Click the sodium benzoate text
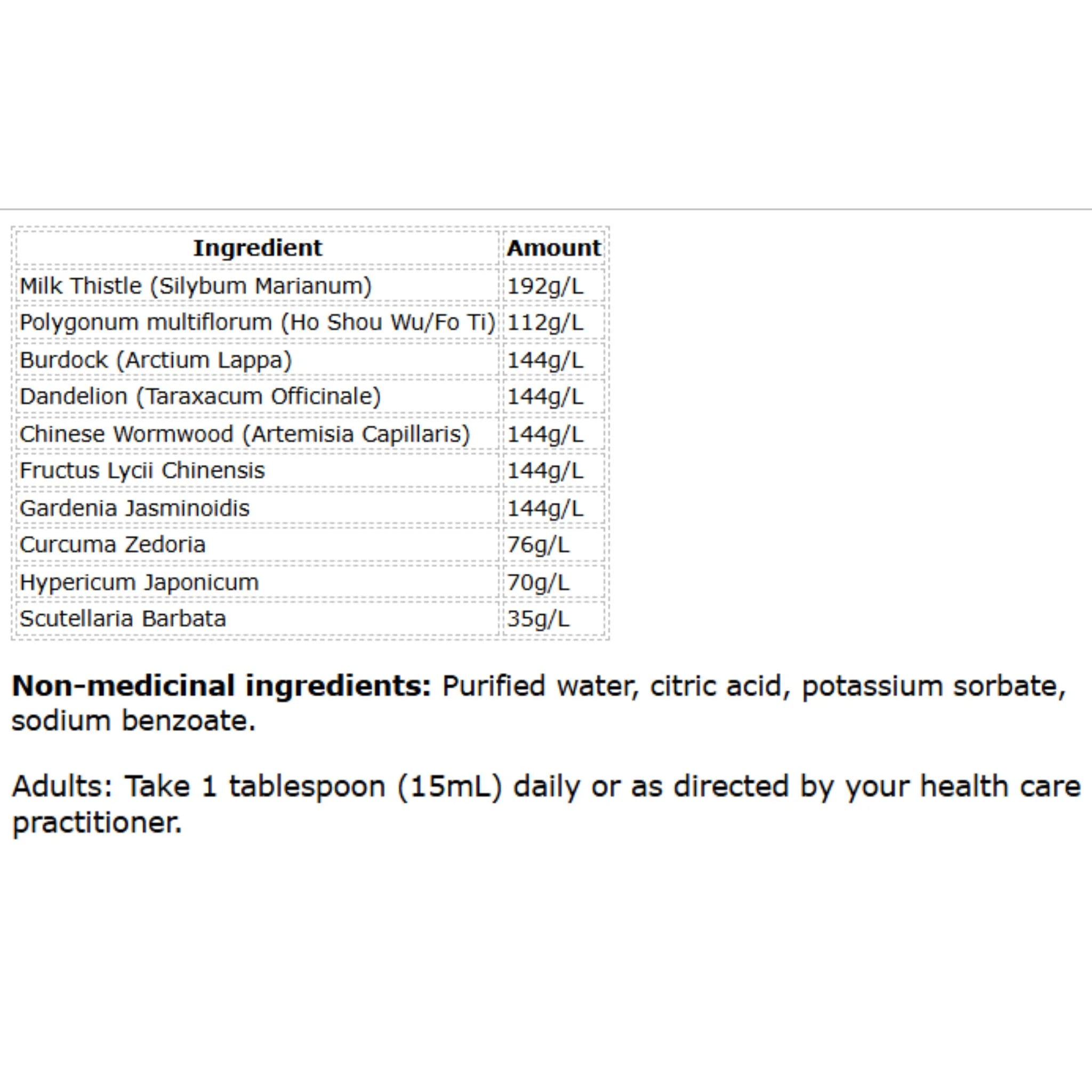This screenshot has width=1092, height=1092. 133,721
